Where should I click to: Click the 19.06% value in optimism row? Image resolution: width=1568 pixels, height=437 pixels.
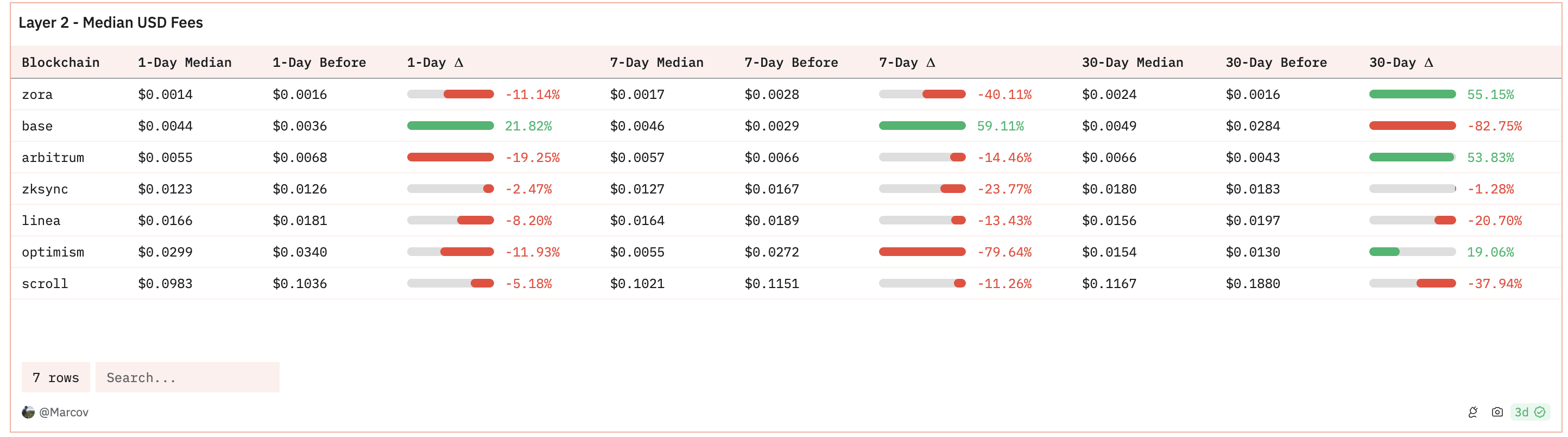(1491, 252)
